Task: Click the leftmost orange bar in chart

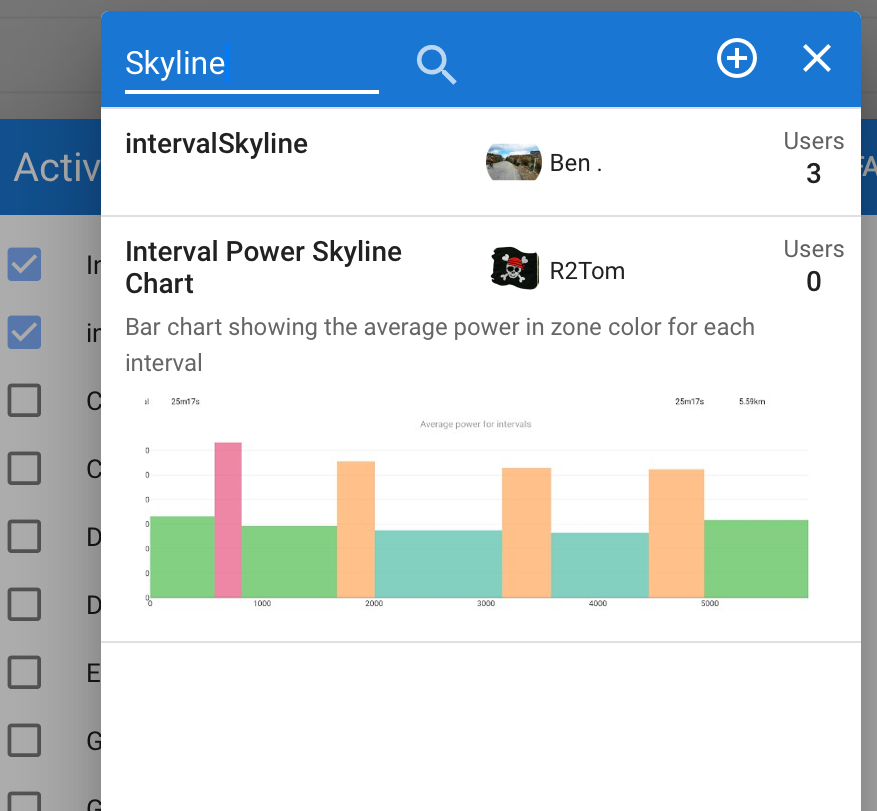Action: 355,528
